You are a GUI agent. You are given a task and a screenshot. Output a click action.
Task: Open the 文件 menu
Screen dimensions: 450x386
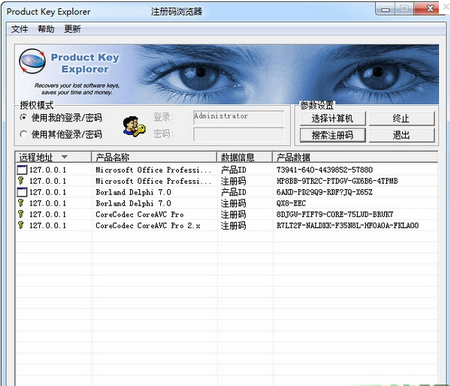click(19, 29)
